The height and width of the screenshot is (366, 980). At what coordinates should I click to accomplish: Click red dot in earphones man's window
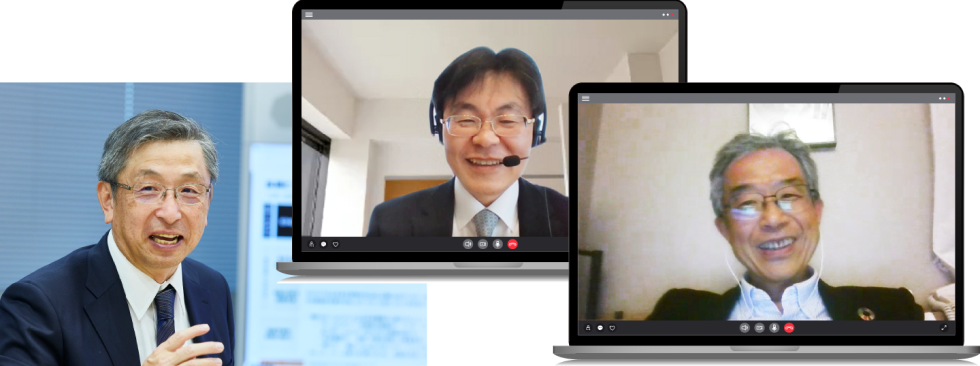click(x=949, y=98)
